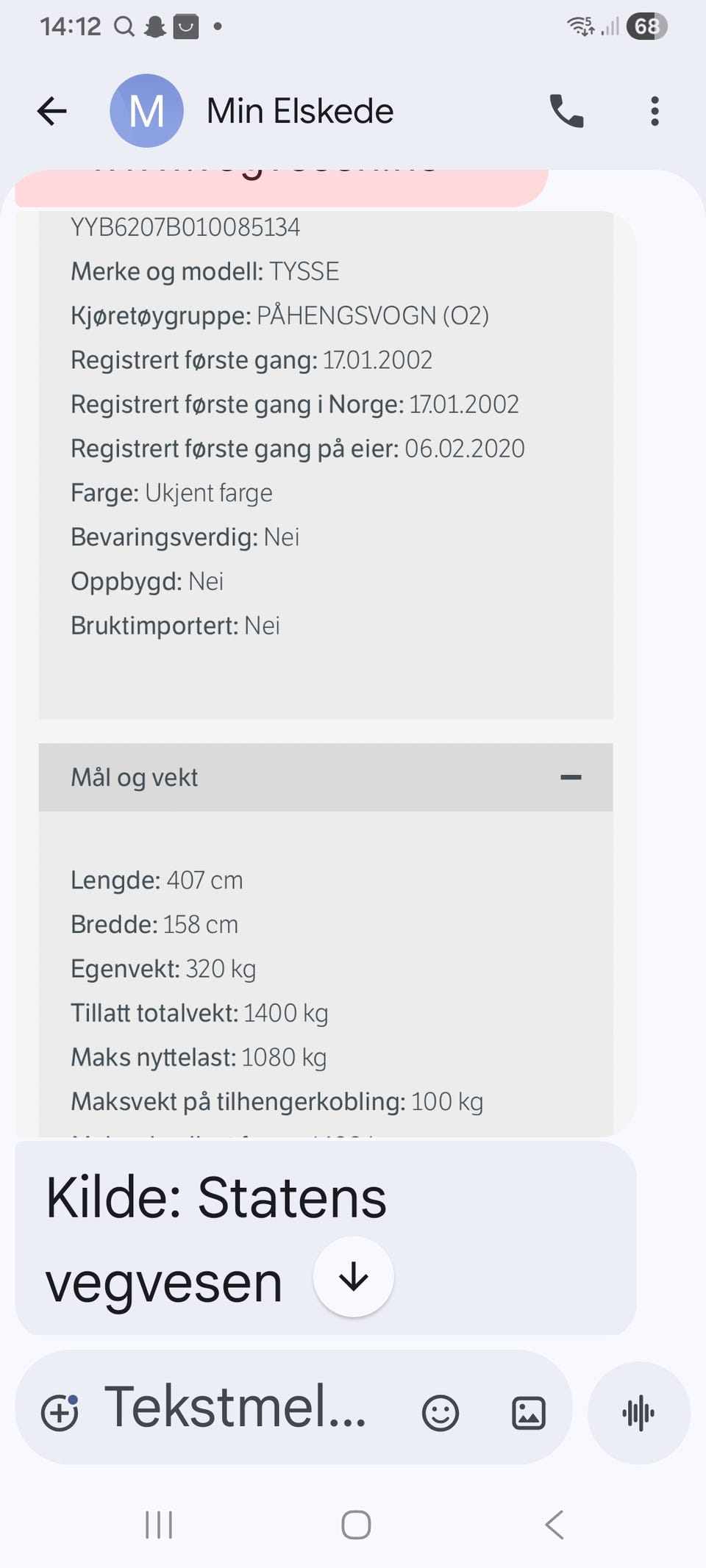Go back using the arrow icon

tap(51, 112)
